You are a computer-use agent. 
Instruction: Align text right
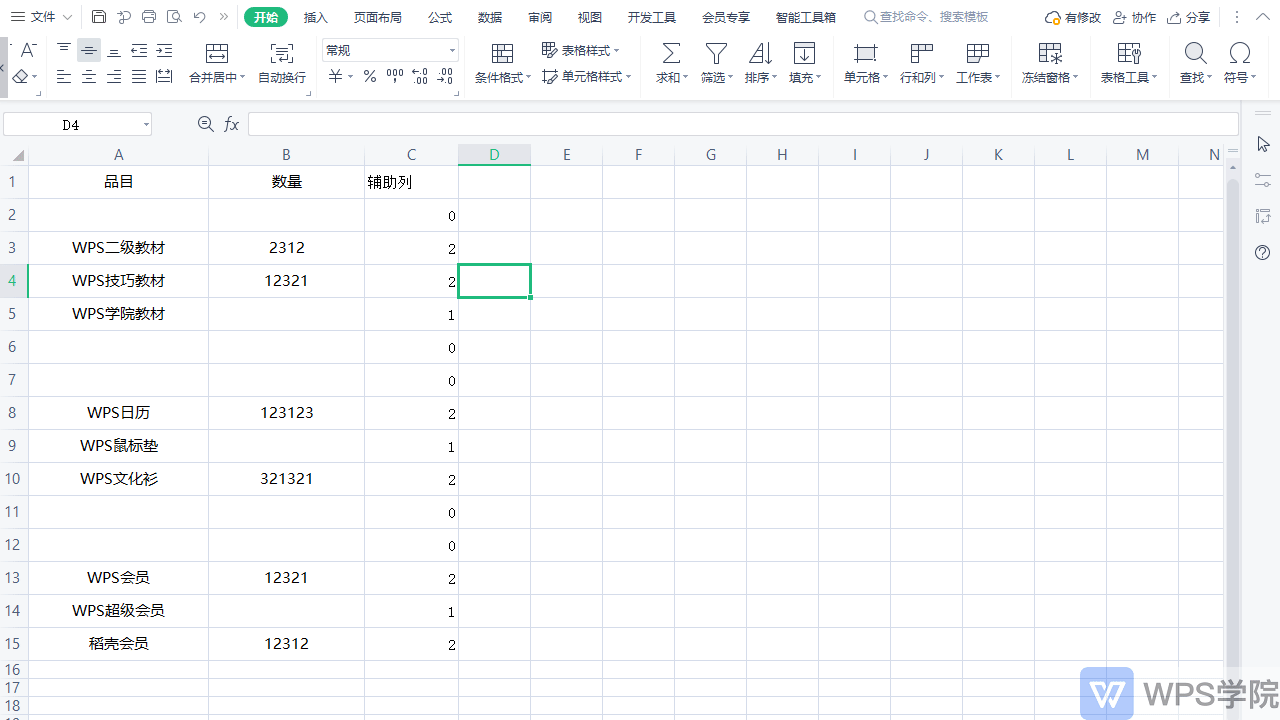[114, 77]
